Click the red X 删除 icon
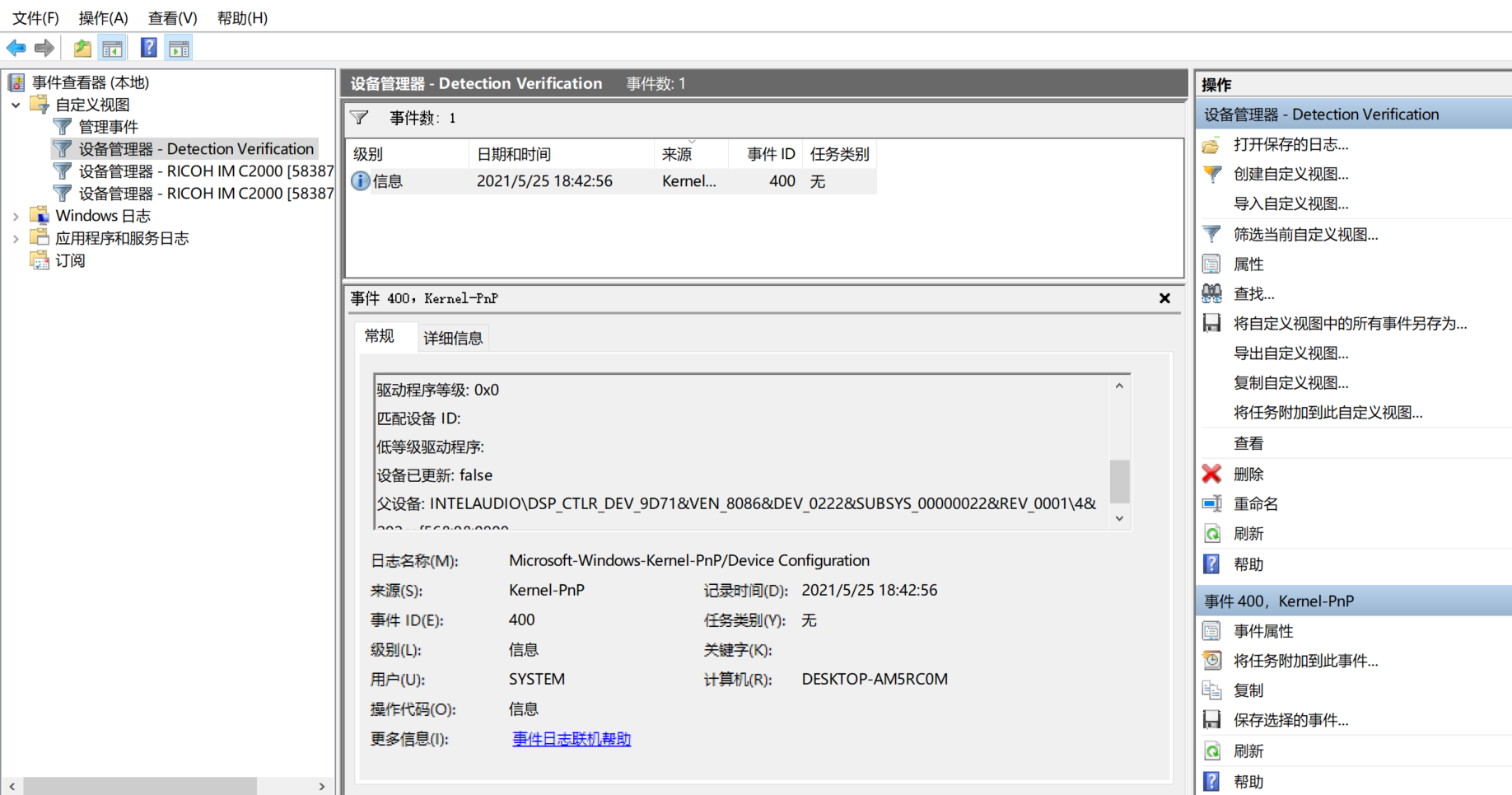Image resolution: width=1512 pixels, height=795 pixels. click(x=1211, y=474)
